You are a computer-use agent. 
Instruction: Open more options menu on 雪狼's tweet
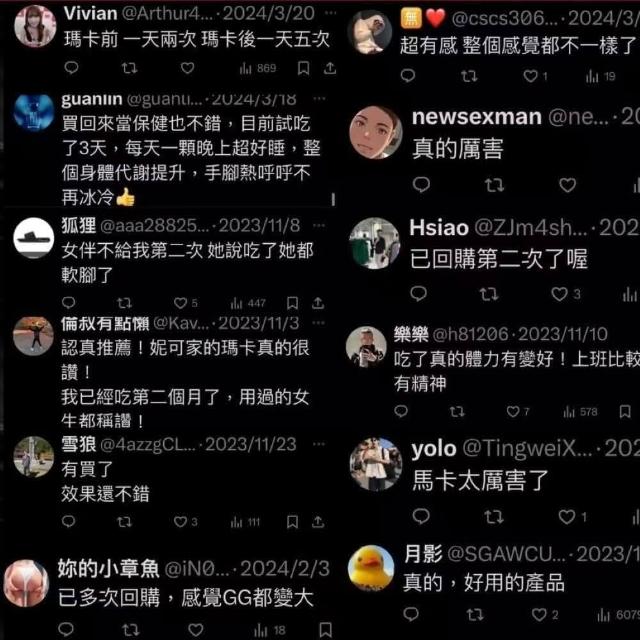319,444
